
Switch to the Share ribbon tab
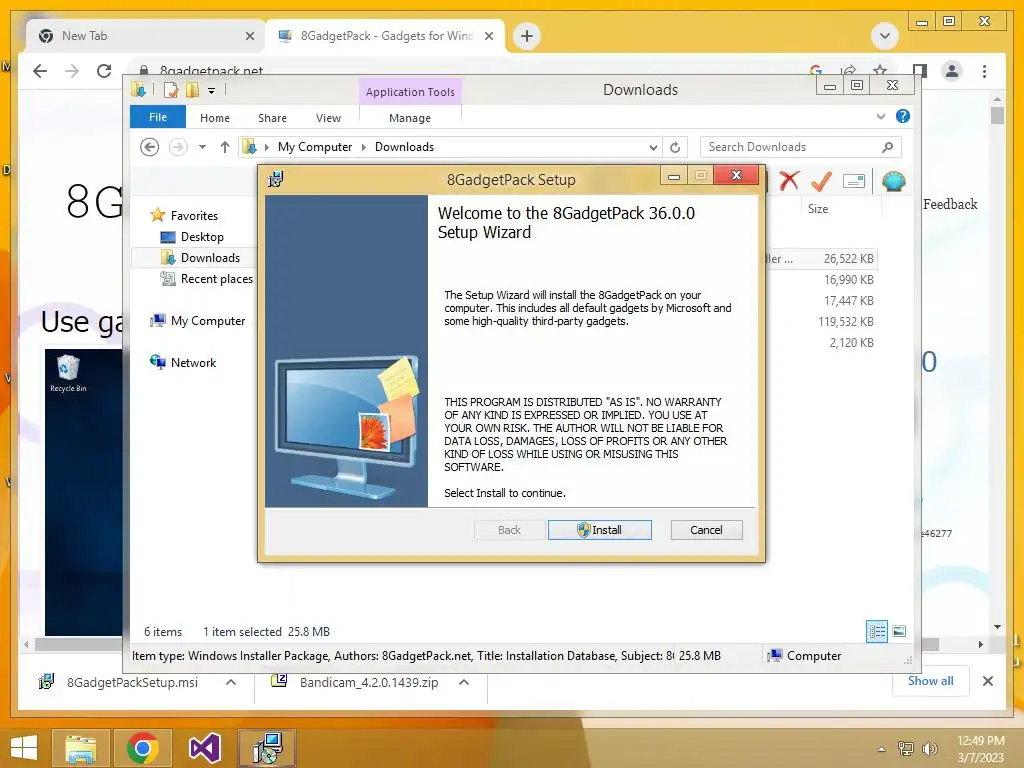pos(272,118)
